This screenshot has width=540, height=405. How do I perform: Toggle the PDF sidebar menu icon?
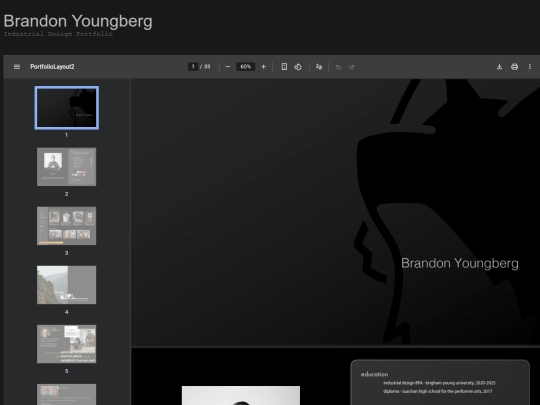17,67
